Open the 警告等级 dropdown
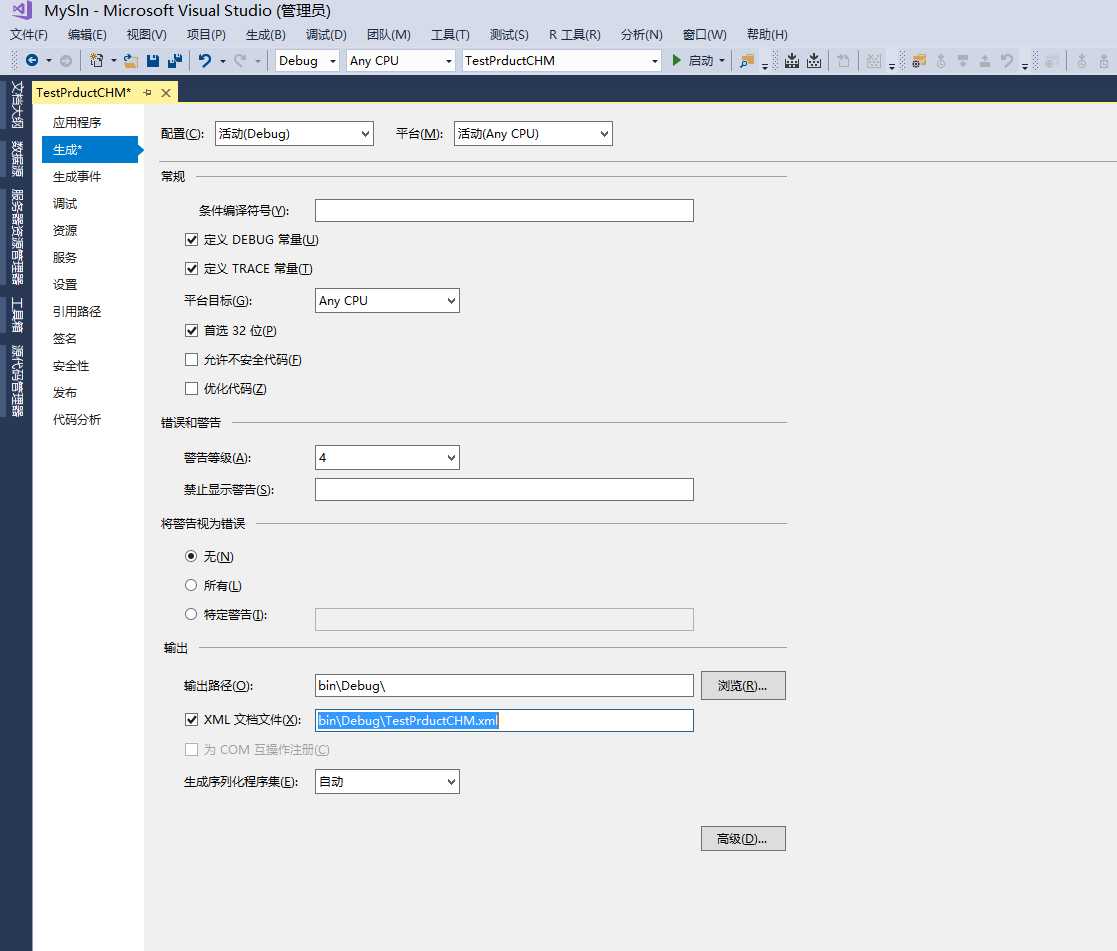 (x=388, y=458)
